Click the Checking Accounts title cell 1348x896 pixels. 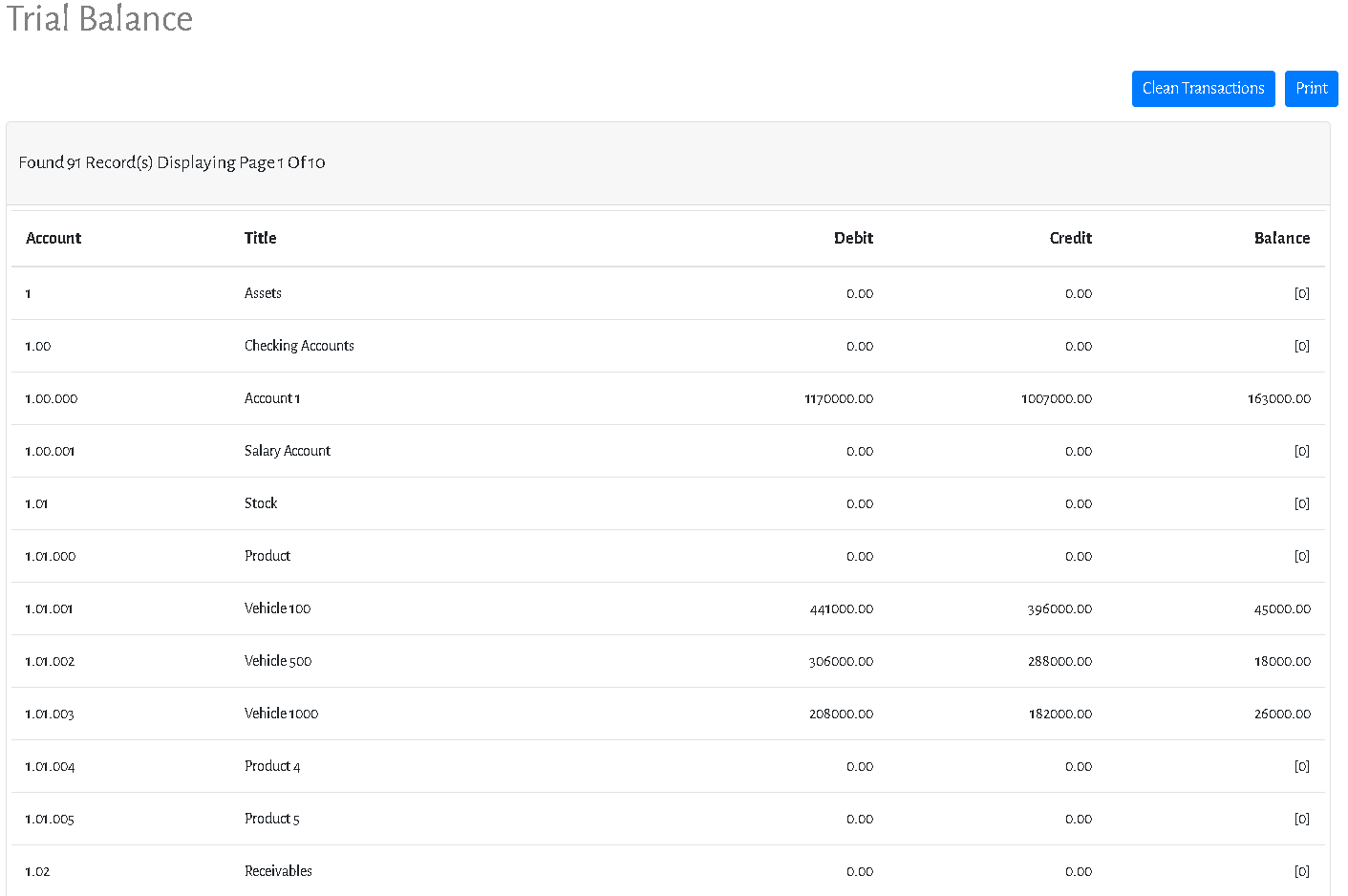coord(299,346)
